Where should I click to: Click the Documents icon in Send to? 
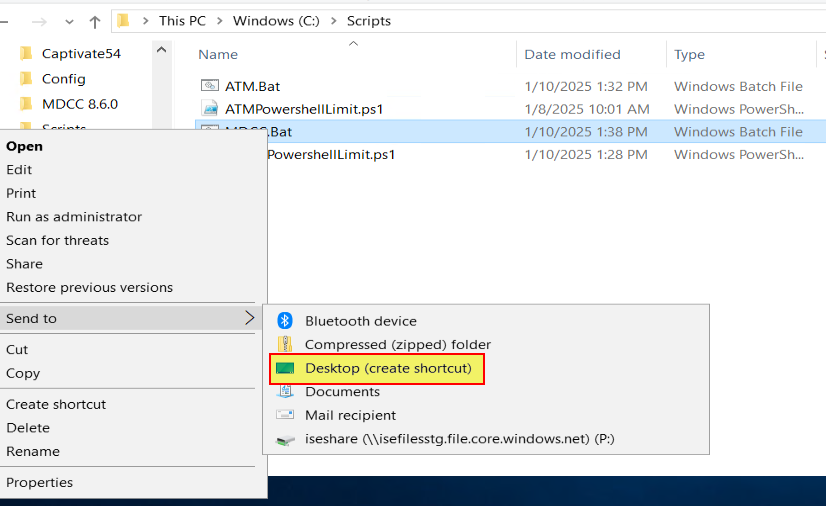coord(285,391)
